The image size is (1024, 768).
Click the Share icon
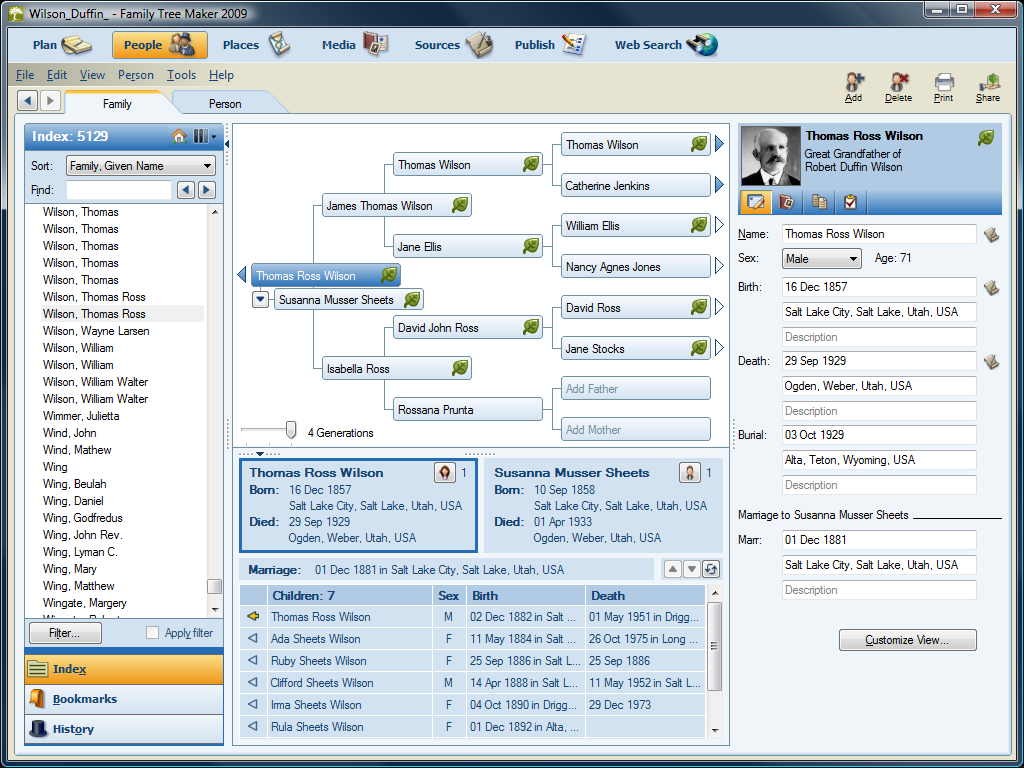click(988, 82)
